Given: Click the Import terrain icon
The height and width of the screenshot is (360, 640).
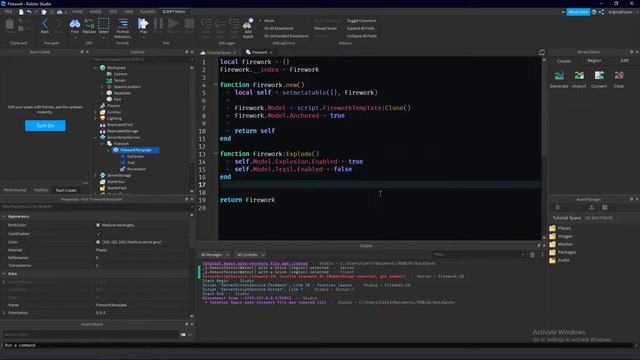Looking at the screenshot, I should click(x=579, y=76).
